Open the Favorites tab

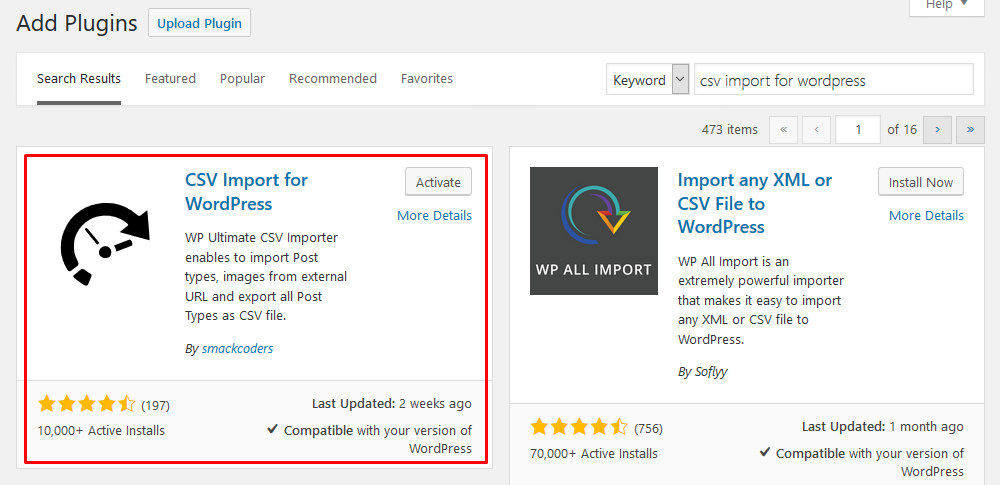pyautogui.click(x=427, y=79)
